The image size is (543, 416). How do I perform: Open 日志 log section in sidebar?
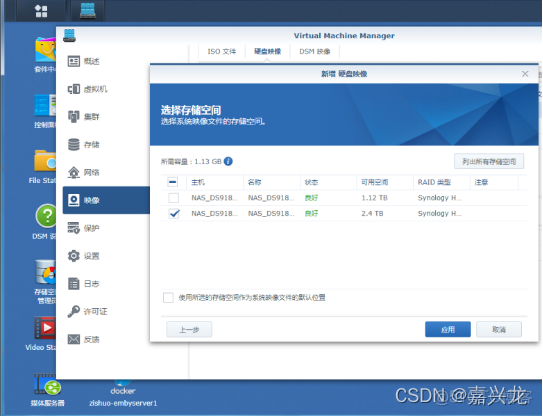(106, 283)
